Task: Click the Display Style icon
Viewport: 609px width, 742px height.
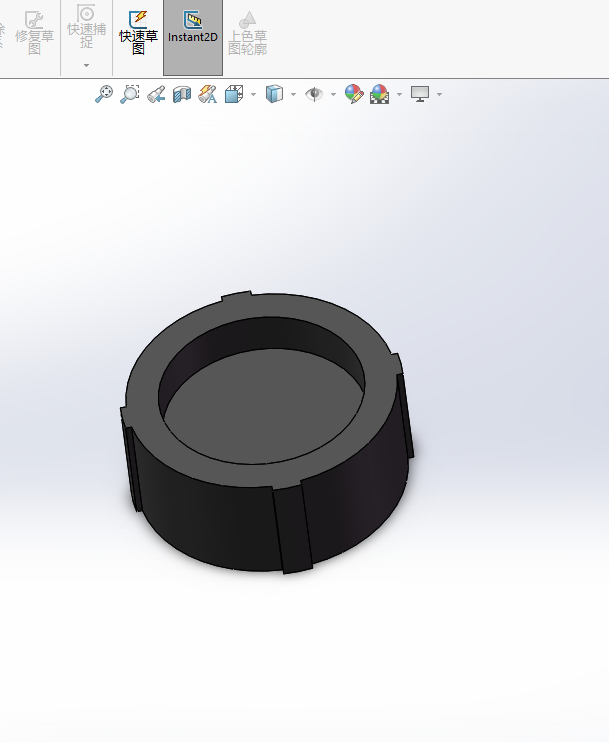Action: point(274,94)
